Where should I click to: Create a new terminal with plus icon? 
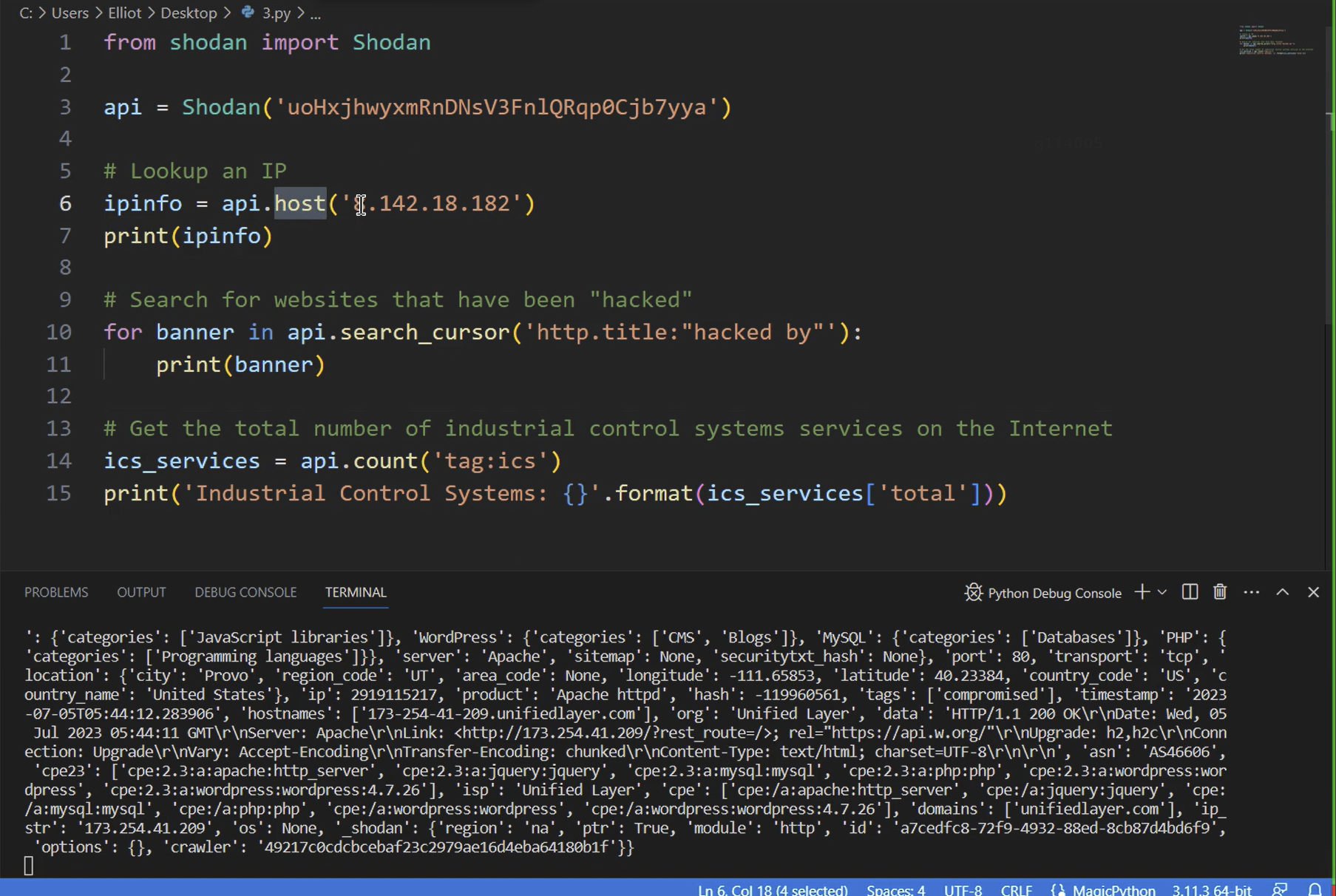click(x=1142, y=592)
